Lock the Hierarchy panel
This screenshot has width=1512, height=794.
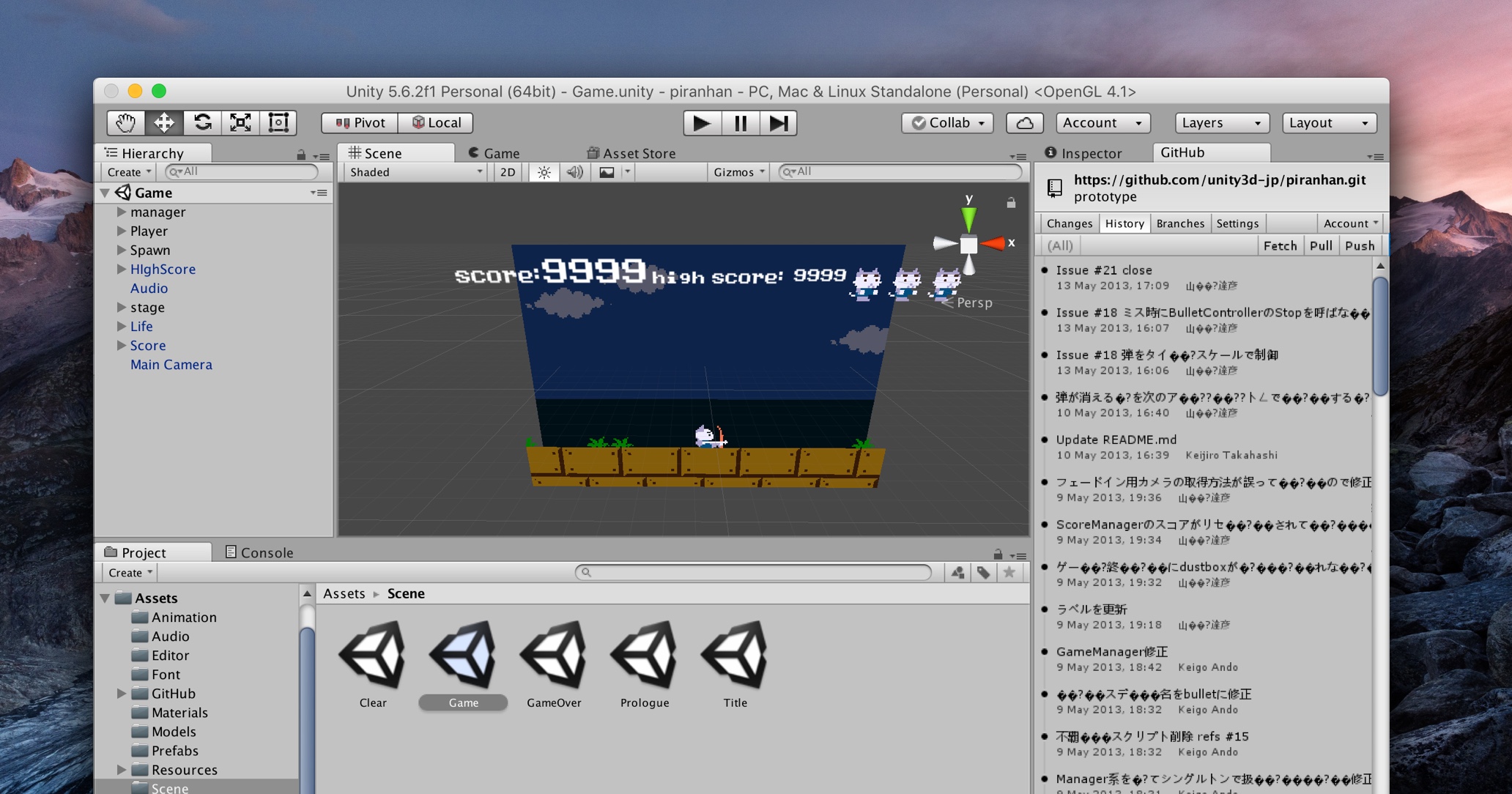pyautogui.click(x=301, y=155)
